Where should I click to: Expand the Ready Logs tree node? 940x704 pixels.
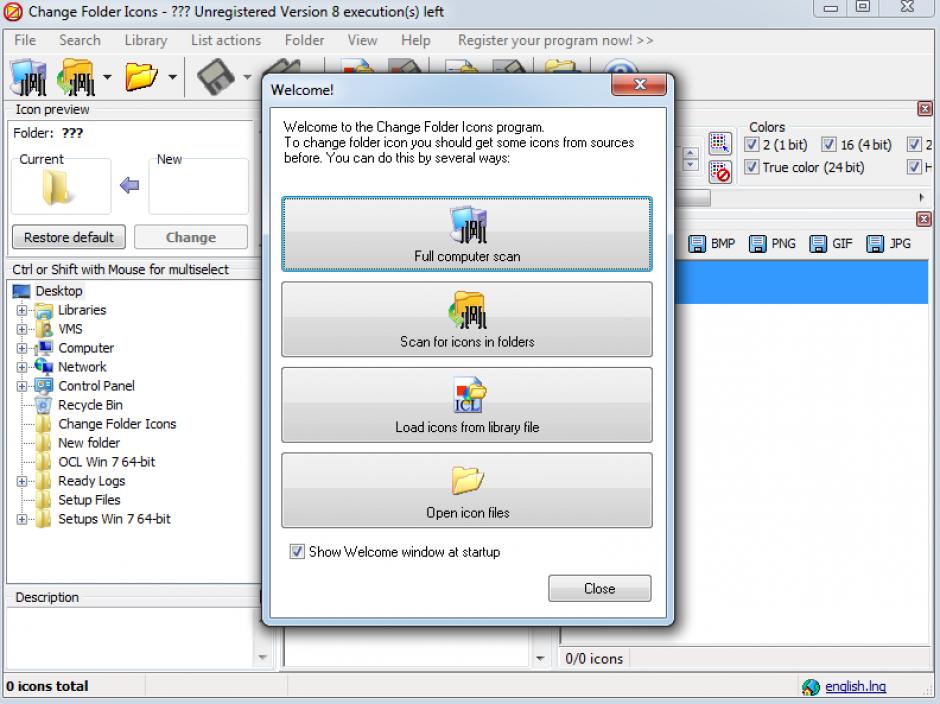pyautogui.click(x=22, y=481)
